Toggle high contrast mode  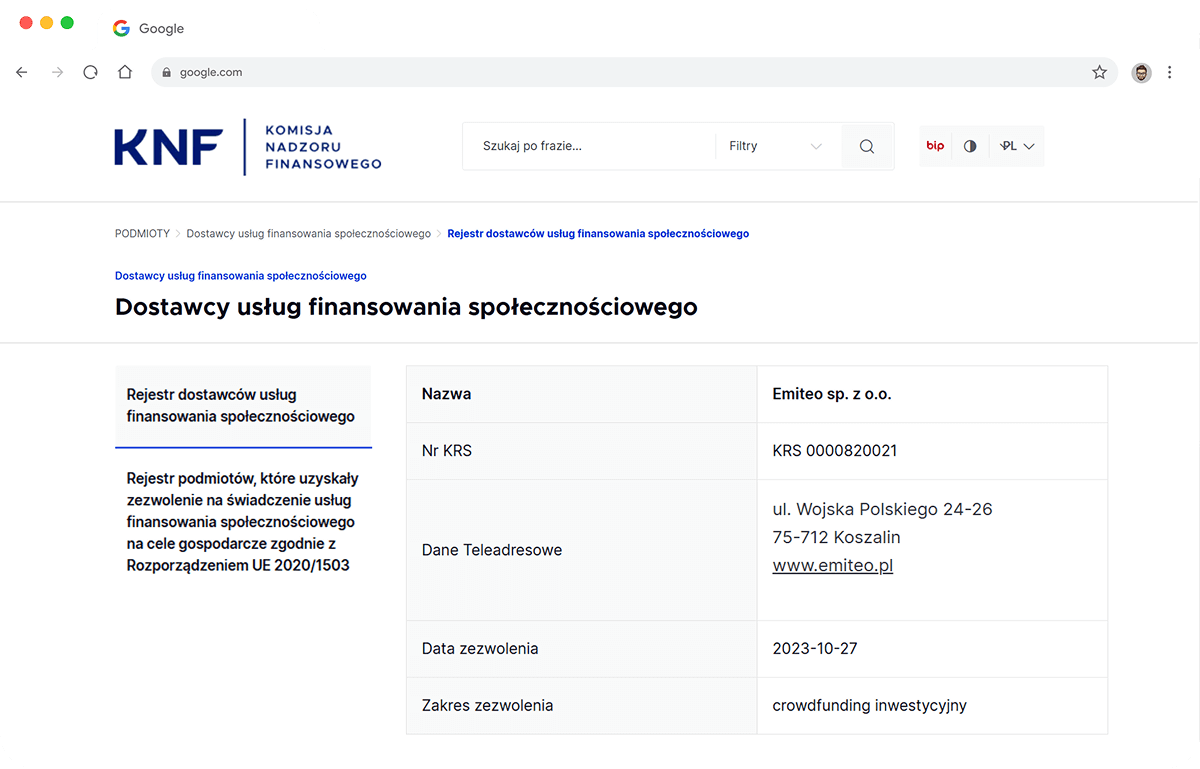(969, 145)
